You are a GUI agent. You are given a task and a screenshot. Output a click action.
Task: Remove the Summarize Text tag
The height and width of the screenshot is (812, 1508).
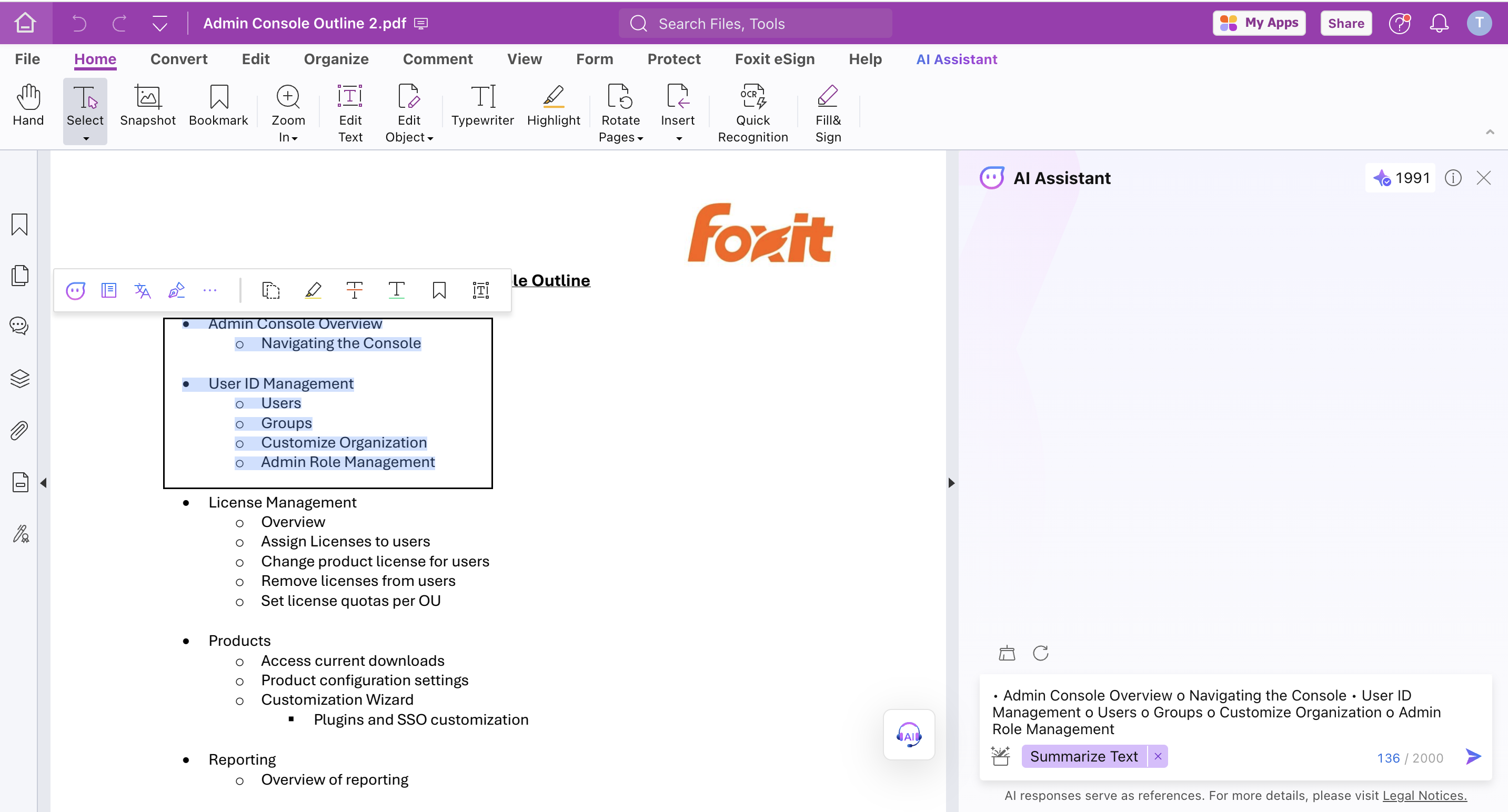click(x=1158, y=756)
